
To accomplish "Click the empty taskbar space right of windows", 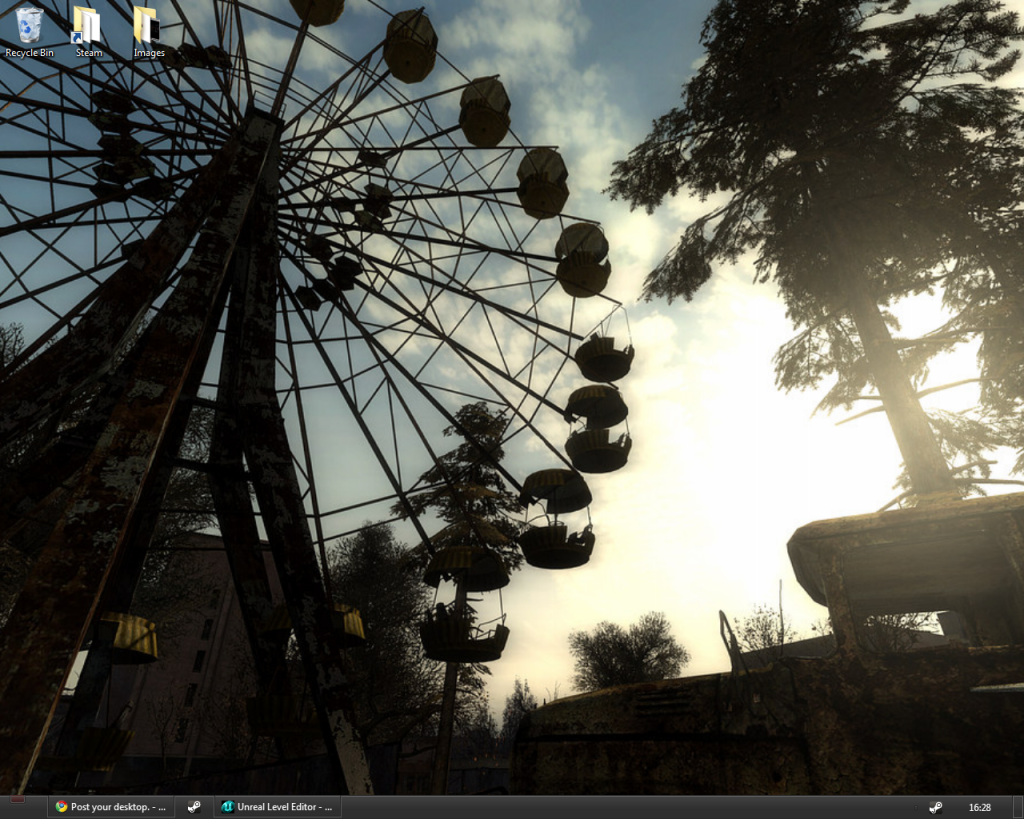I will (600, 807).
